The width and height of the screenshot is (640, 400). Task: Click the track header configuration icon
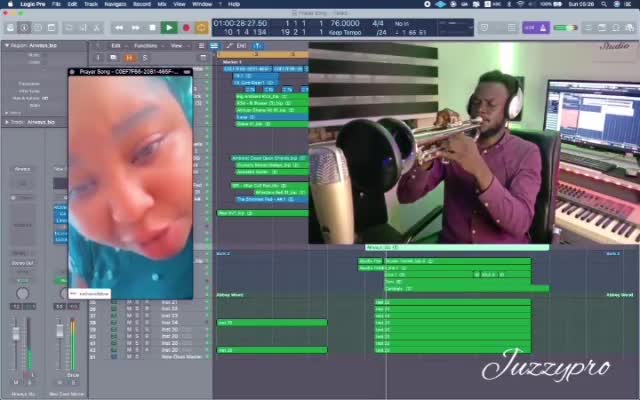203,58
